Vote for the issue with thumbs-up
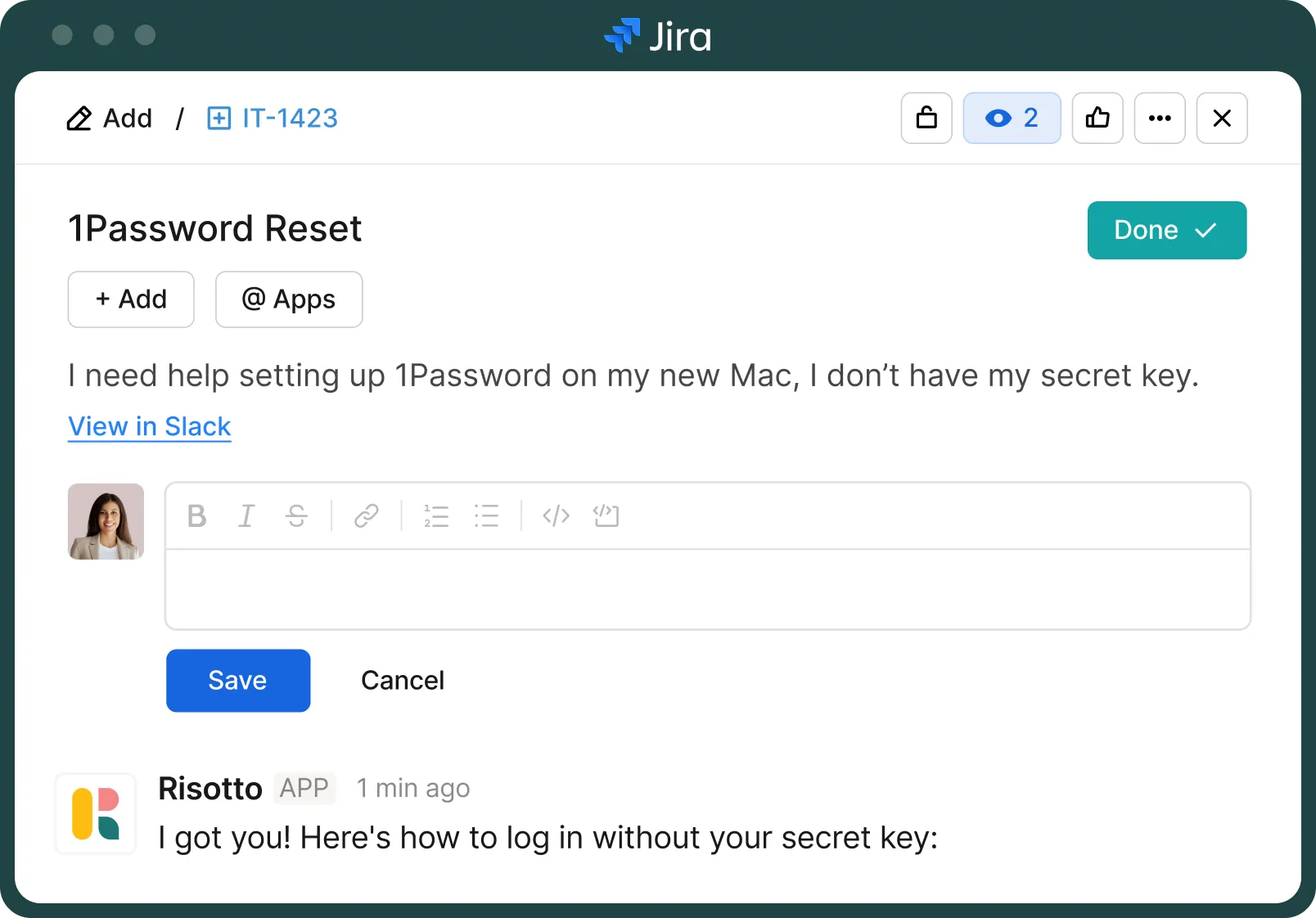 click(x=1097, y=118)
